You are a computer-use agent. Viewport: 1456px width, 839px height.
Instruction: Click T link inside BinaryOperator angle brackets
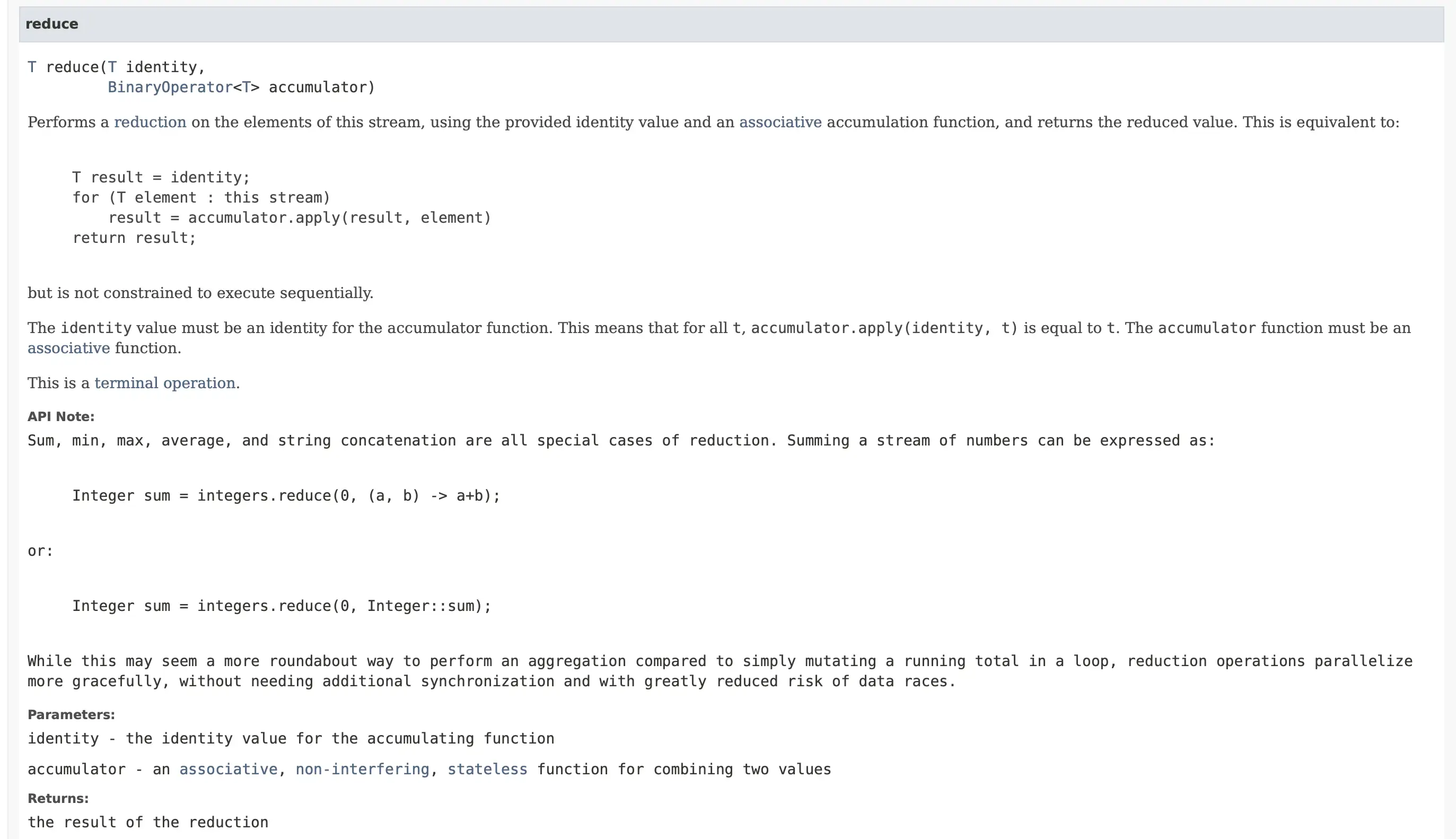coord(246,87)
